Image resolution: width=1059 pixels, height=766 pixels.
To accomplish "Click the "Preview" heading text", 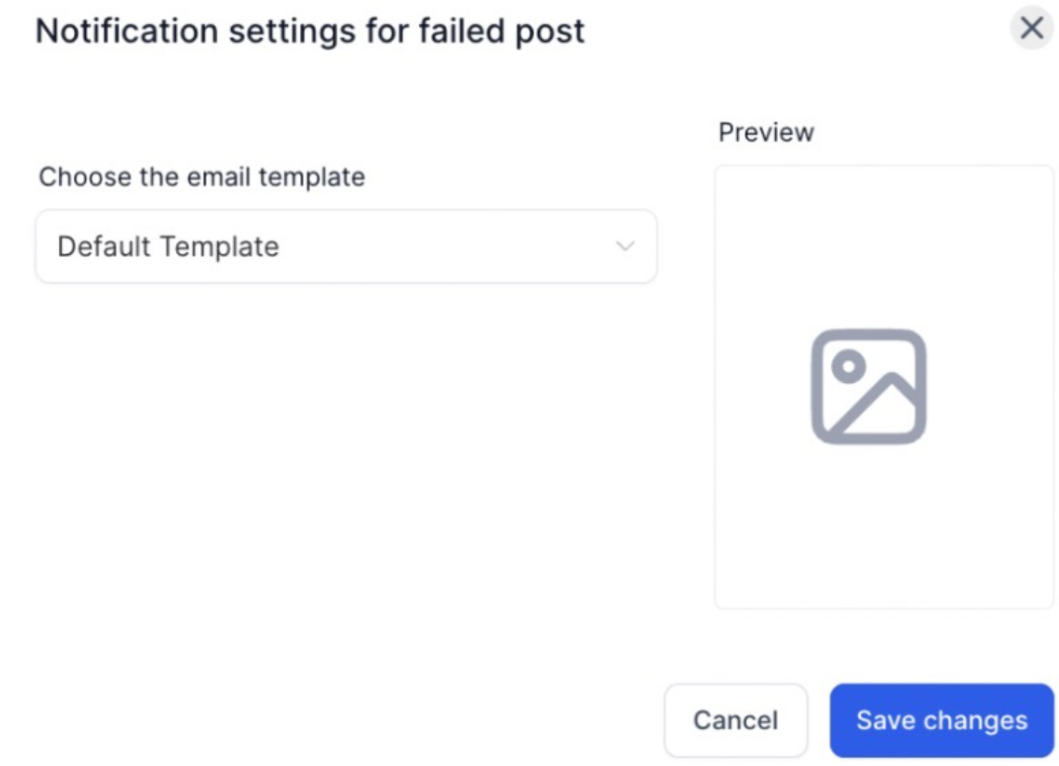I will tap(766, 132).
